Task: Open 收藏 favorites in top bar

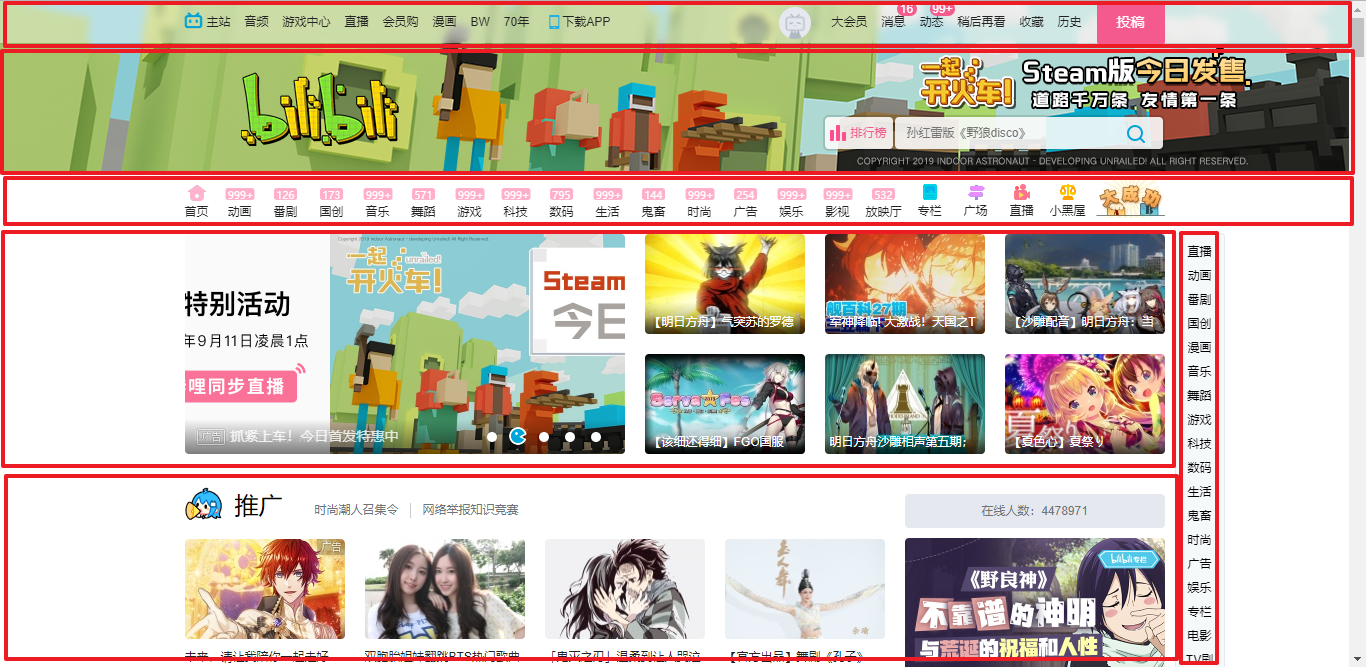Action: (1031, 22)
